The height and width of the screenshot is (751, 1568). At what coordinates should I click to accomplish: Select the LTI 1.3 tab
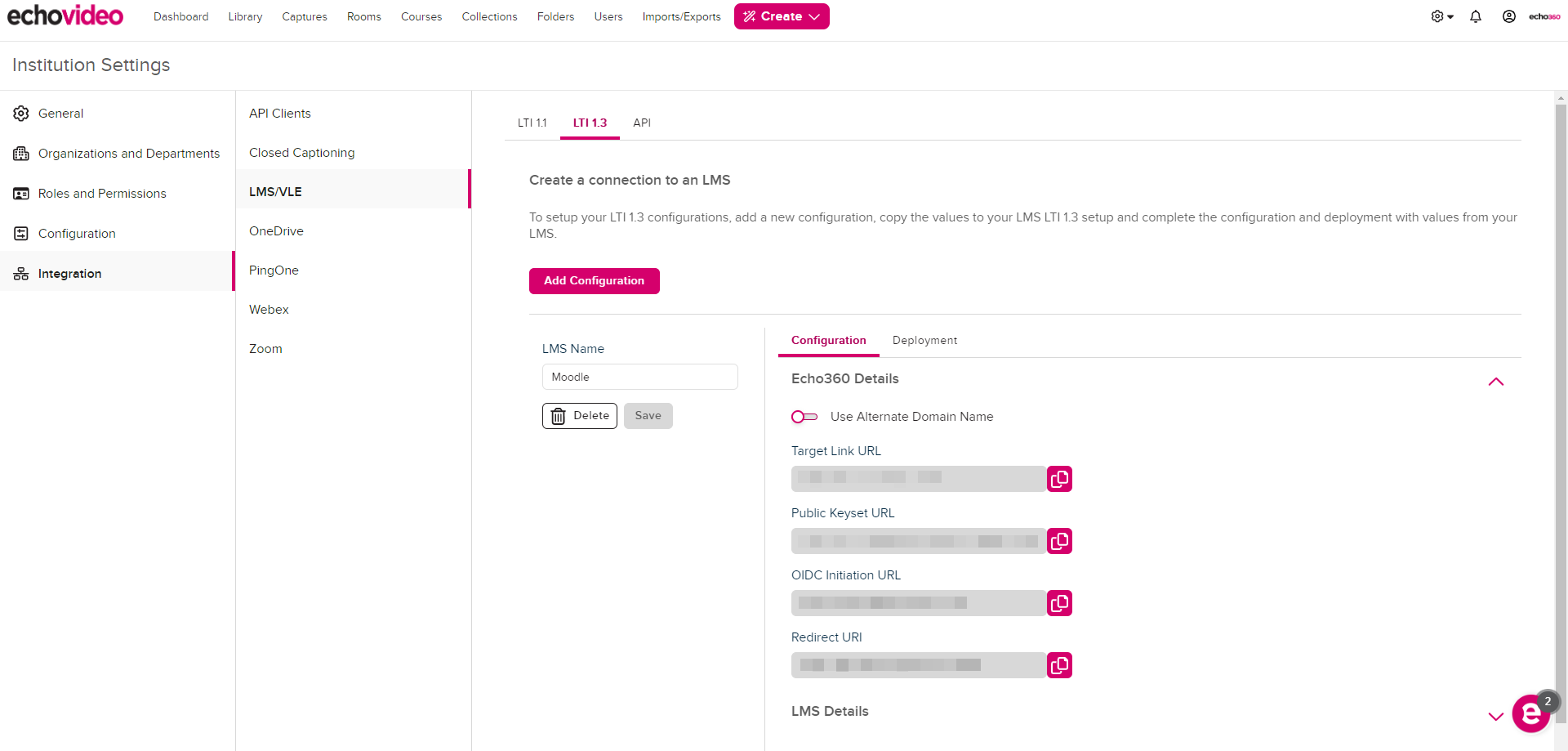[590, 123]
